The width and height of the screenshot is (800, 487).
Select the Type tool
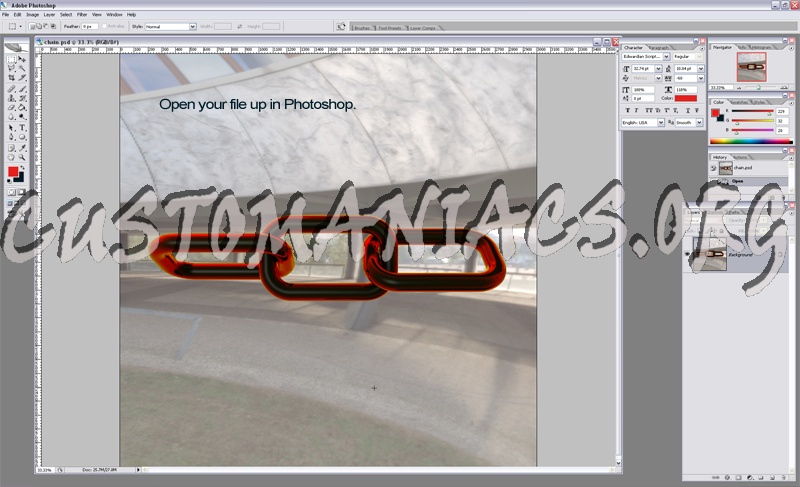point(22,128)
